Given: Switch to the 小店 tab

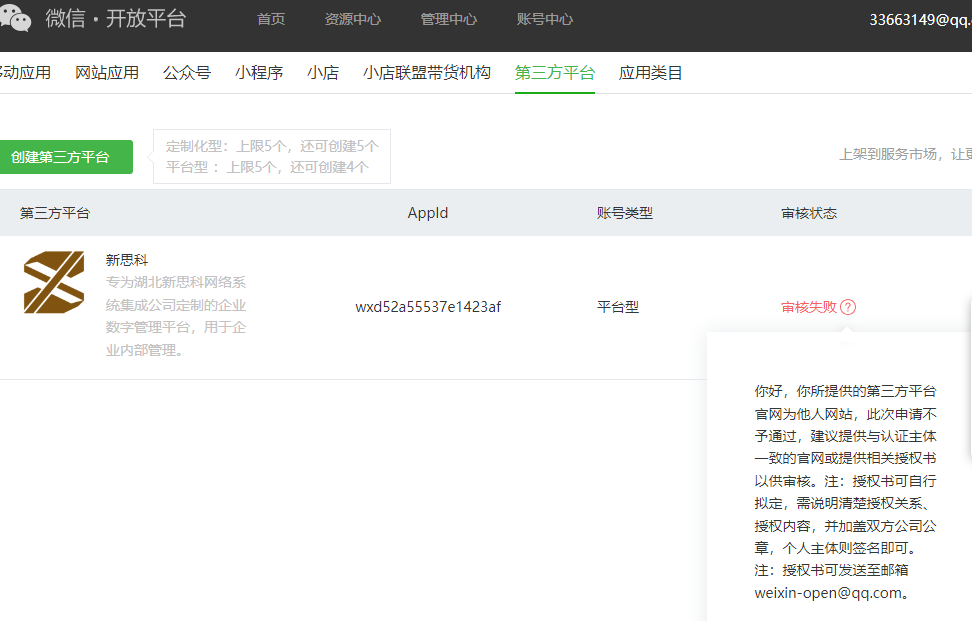Looking at the screenshot, I should (x=323, y=73).
